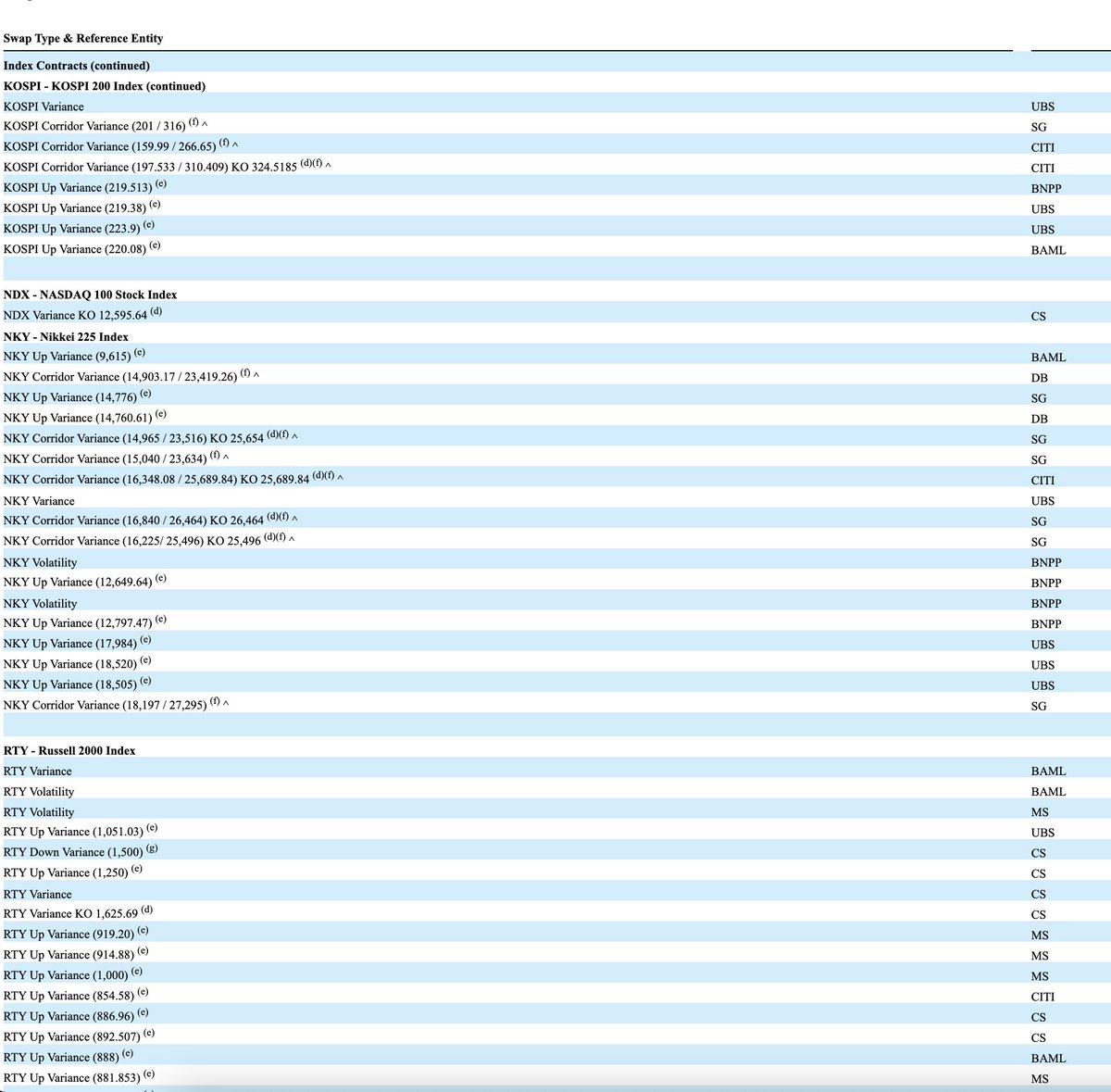Select 'RTY Up Variance (881.853)' row
Image resolution: width=1111 pixels, height=1092 pixels.
coord(555,1076)
